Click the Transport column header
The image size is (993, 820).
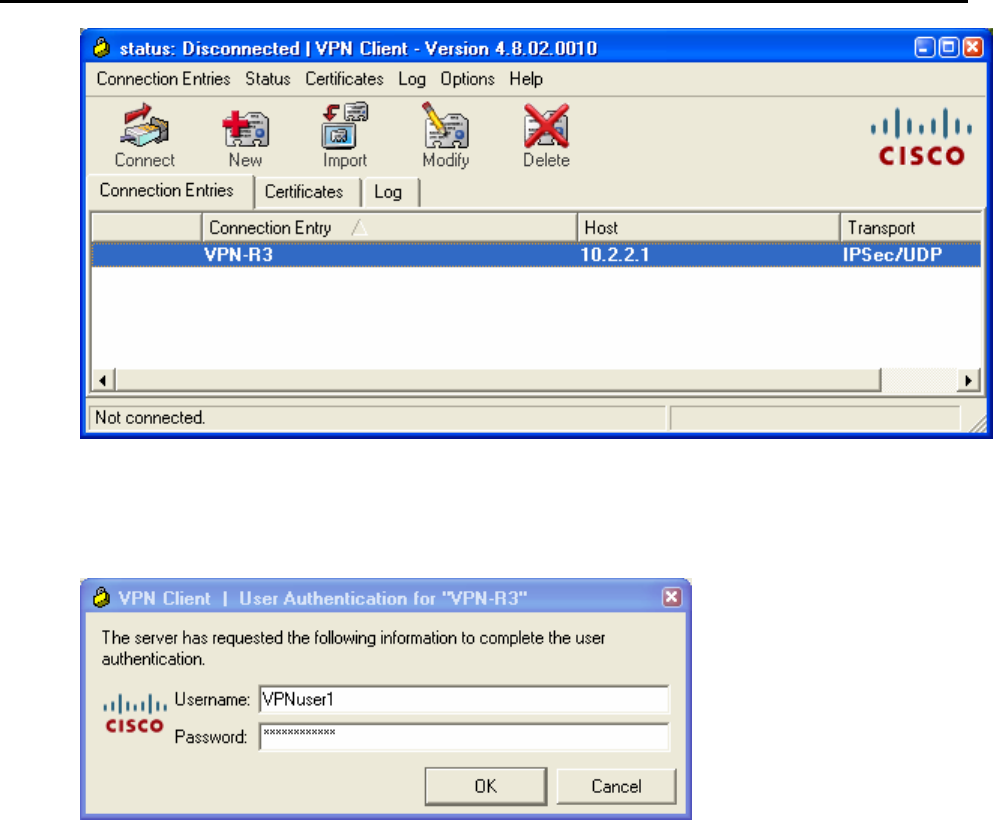(911, 228)
